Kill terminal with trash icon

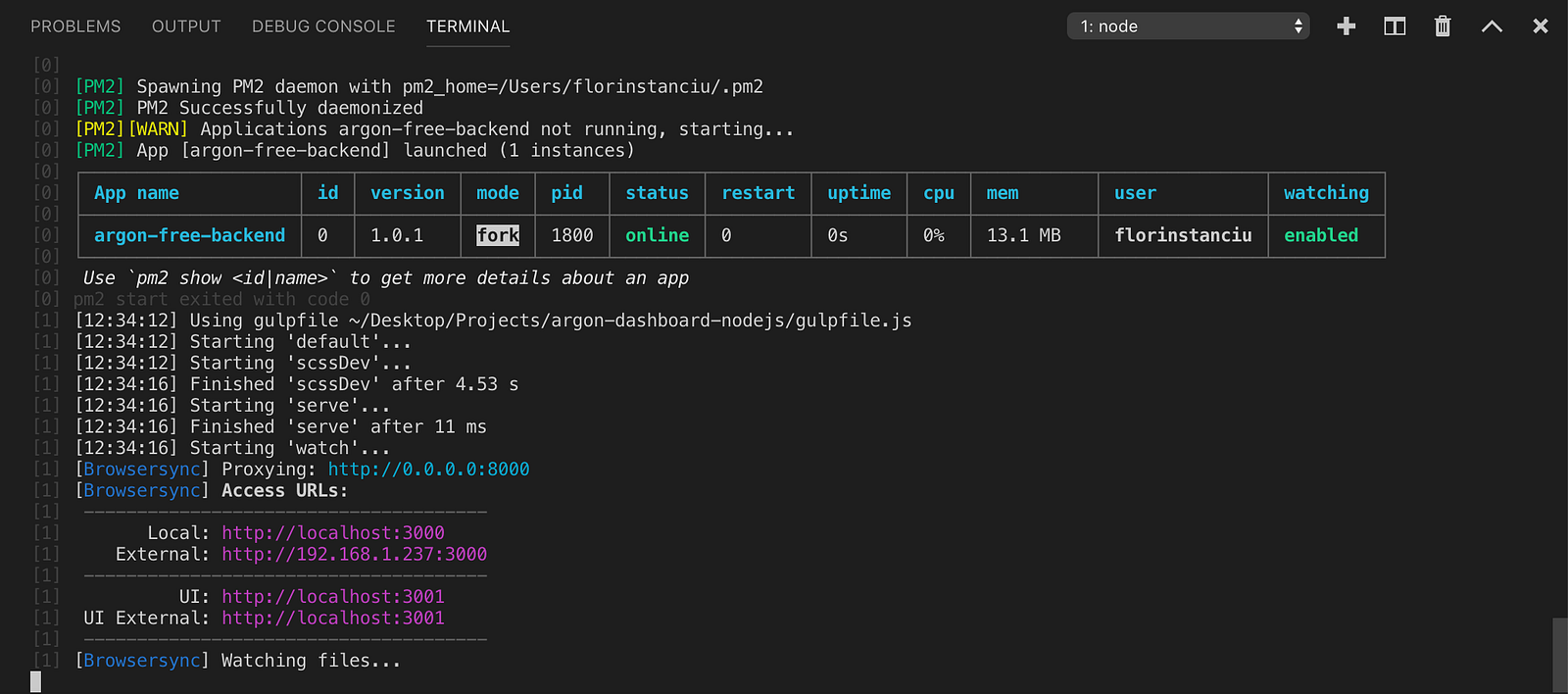click(x=1443, y=26)
